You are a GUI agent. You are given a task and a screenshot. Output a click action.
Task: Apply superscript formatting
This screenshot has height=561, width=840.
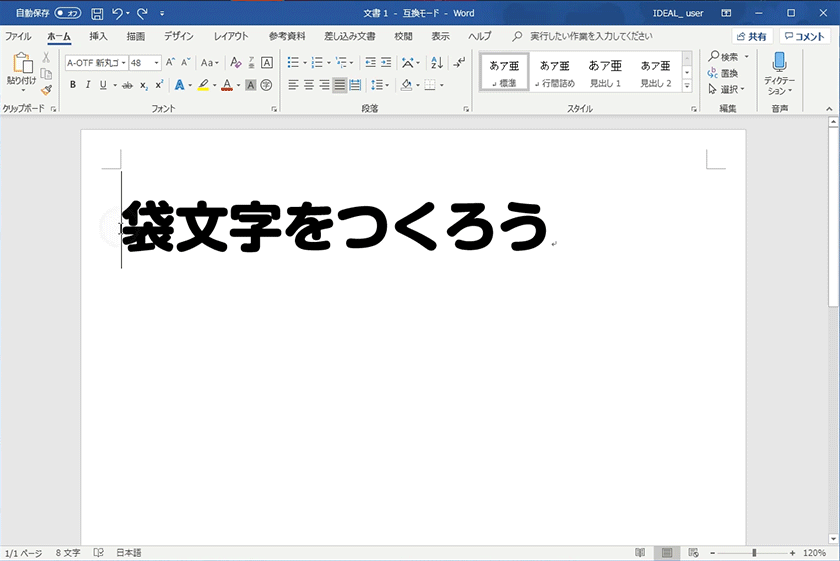[x=159, y=85]
